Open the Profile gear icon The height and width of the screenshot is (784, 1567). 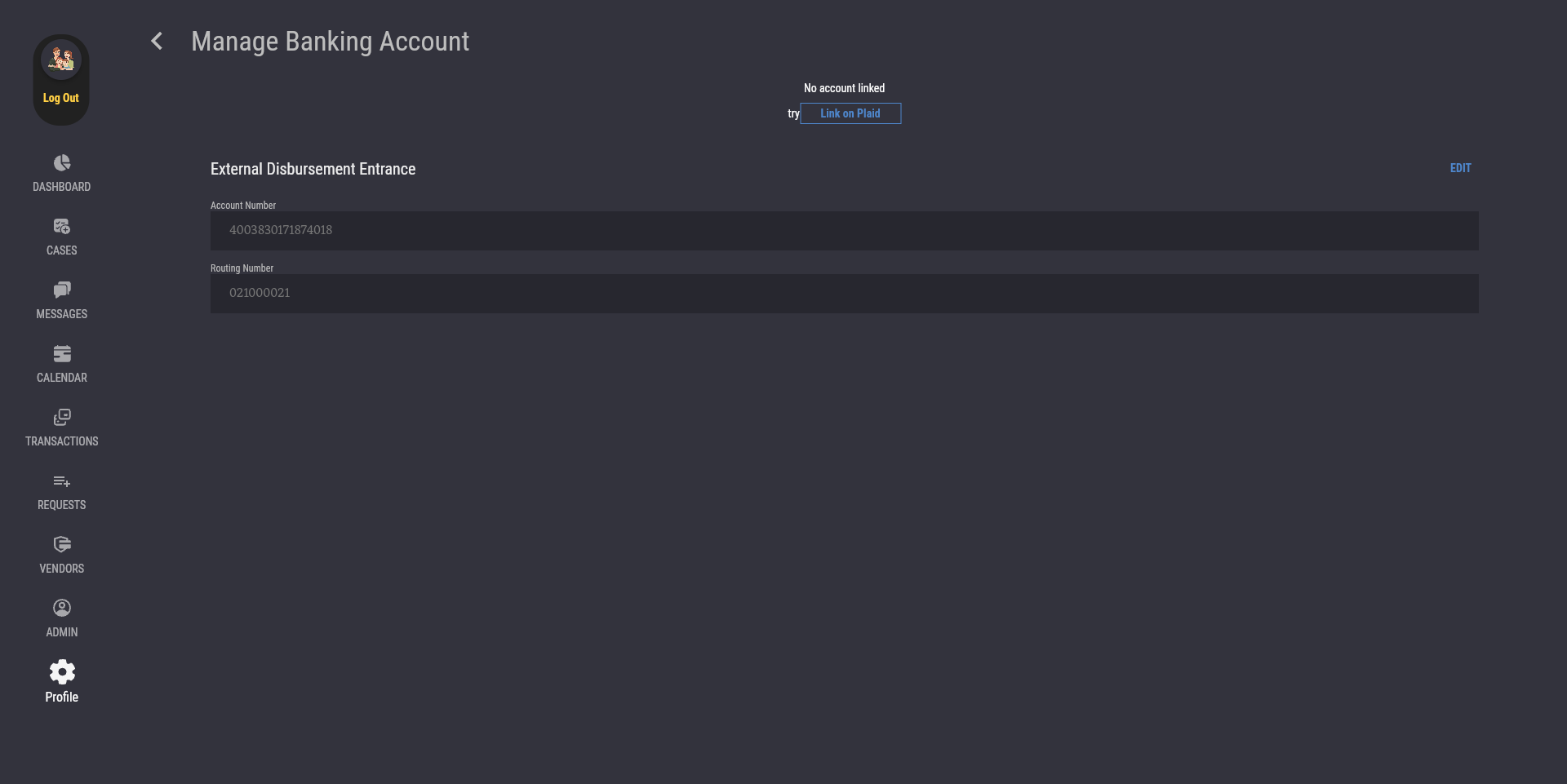(62, 672)
